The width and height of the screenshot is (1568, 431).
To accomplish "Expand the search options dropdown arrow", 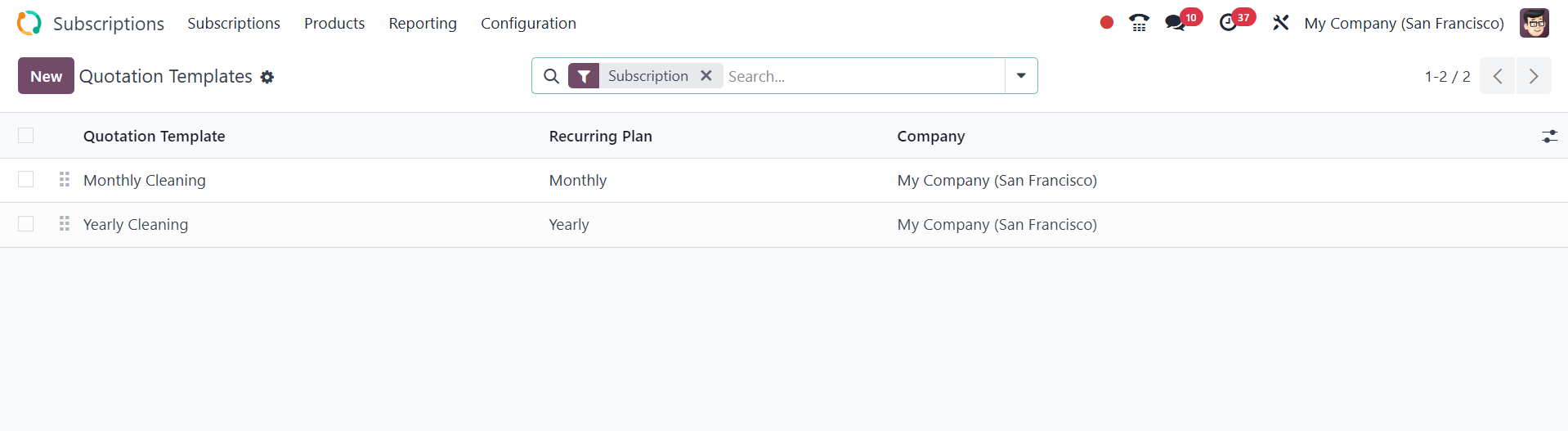I will (x=1021, y=76).
